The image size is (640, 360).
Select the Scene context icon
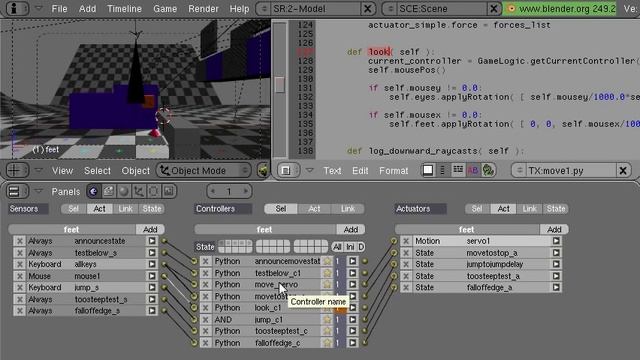169,191
